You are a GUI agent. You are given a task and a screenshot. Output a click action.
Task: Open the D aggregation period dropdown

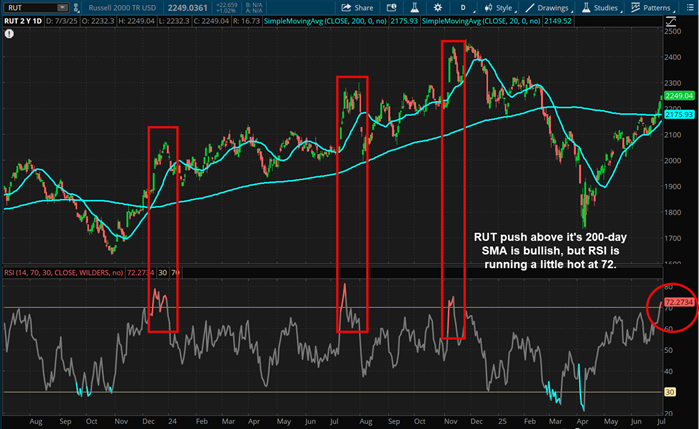[x=465, y=8]
